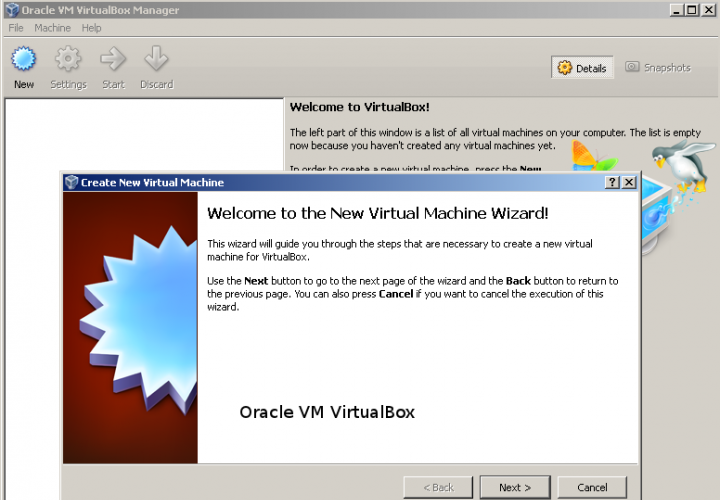Click the VirtualBox icon in the main title bar

click(11, 10)
